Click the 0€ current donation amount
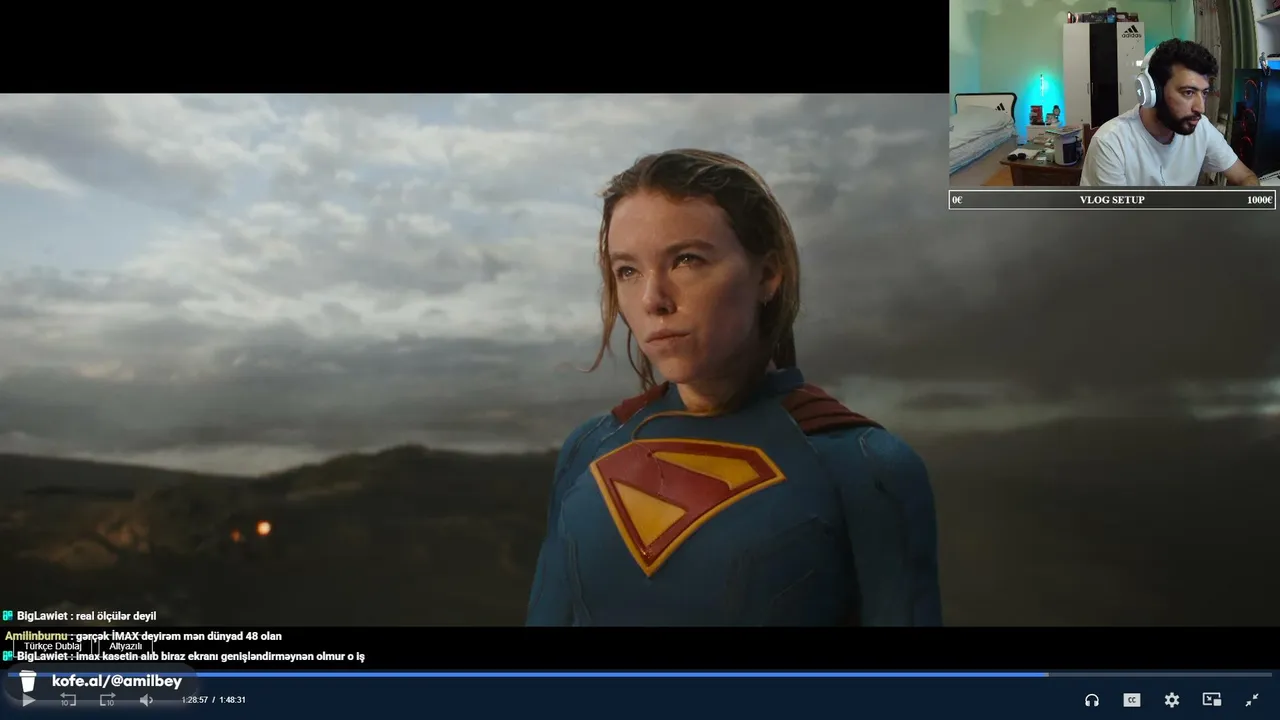The width and height of the screenshot is (1280, 720). coord(957,200)
